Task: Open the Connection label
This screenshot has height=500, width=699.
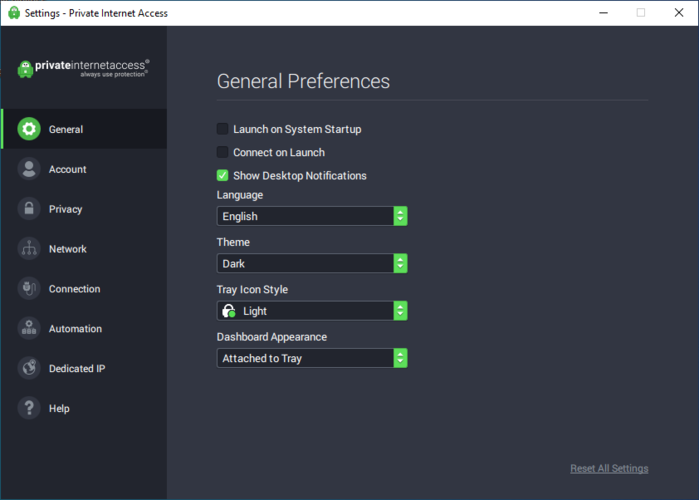Action: pyautogui.click(x=74, y=289)
